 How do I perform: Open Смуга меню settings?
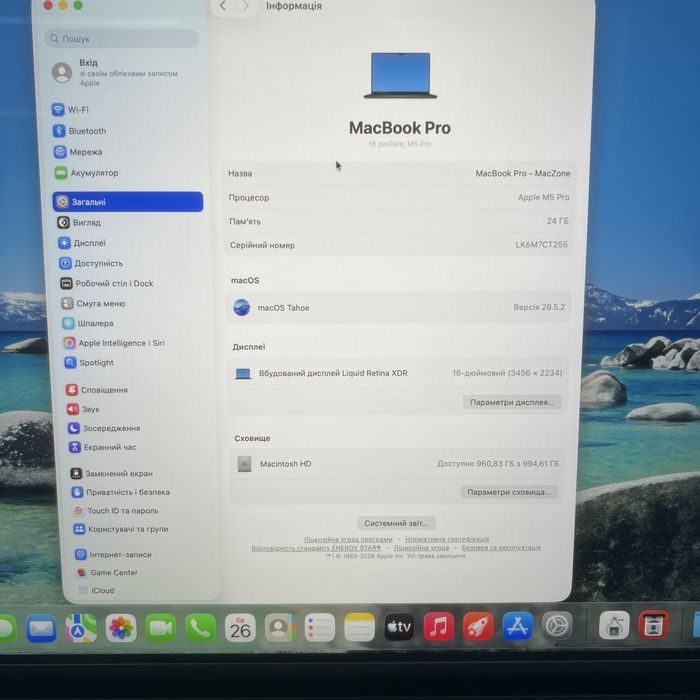point(93,304)
